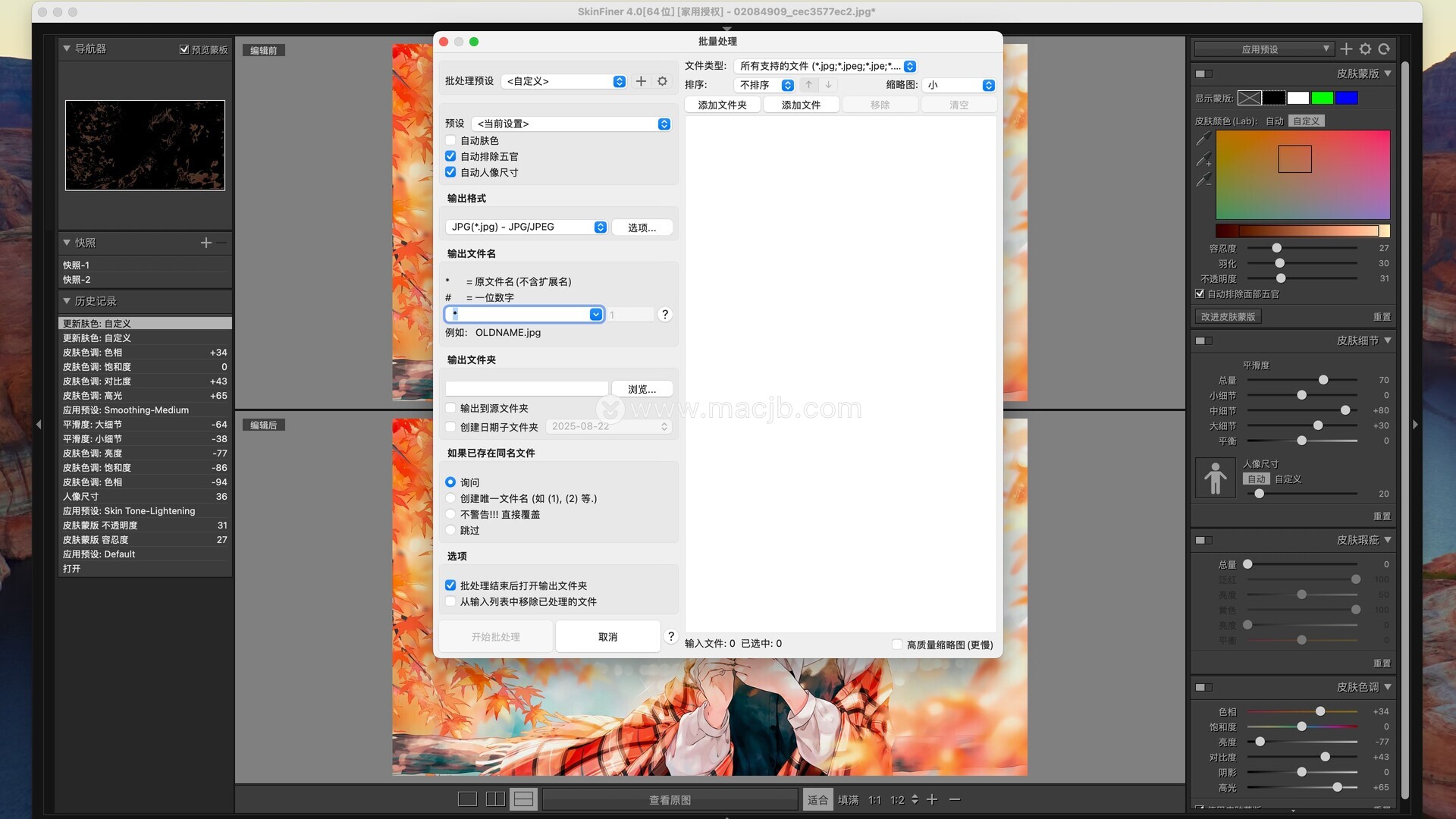Click the portrait size figure icon
The width and height of the screenshot is (1456, 819).
click(1215, 478)
